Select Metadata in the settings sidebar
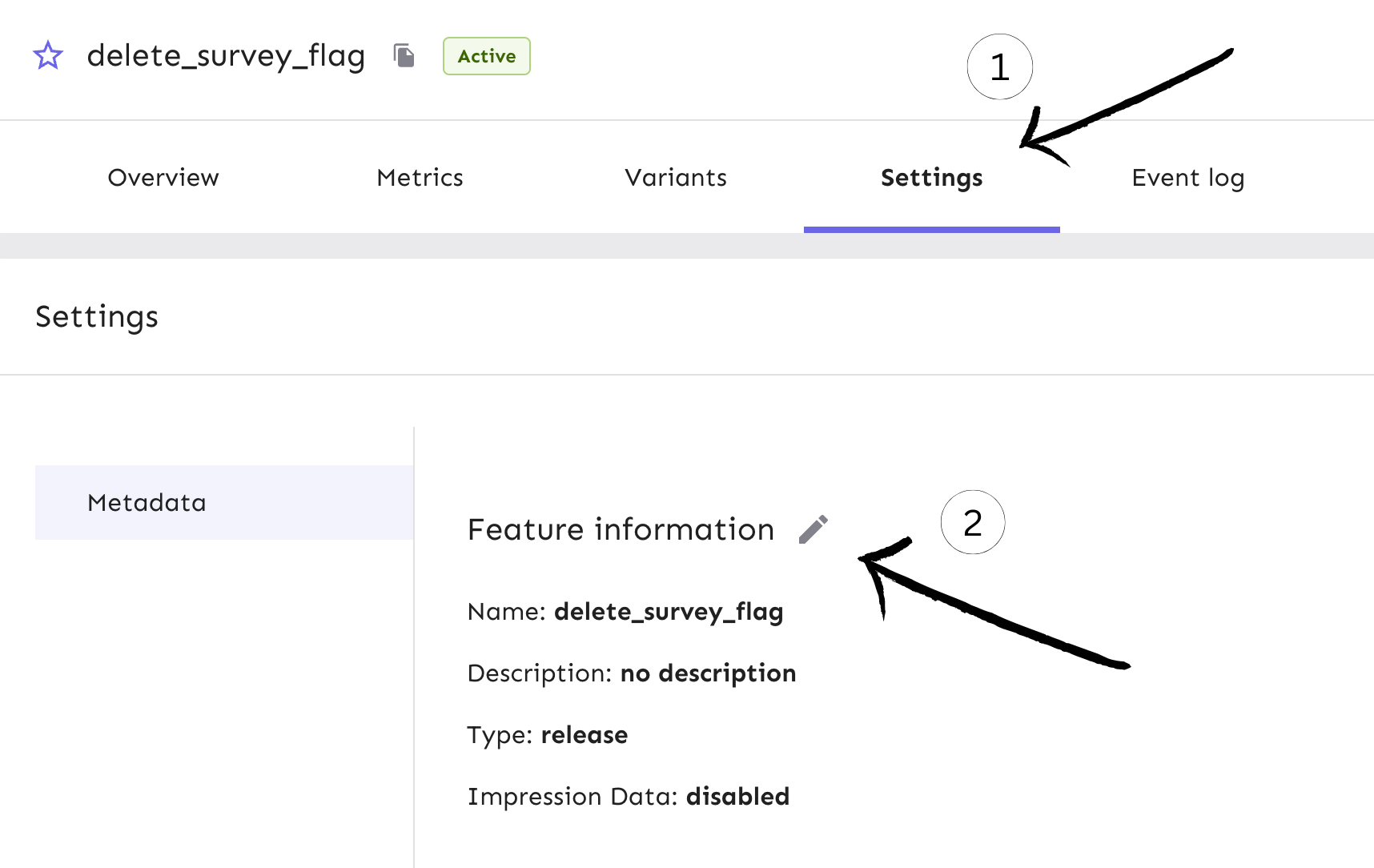 coord(146,502)
